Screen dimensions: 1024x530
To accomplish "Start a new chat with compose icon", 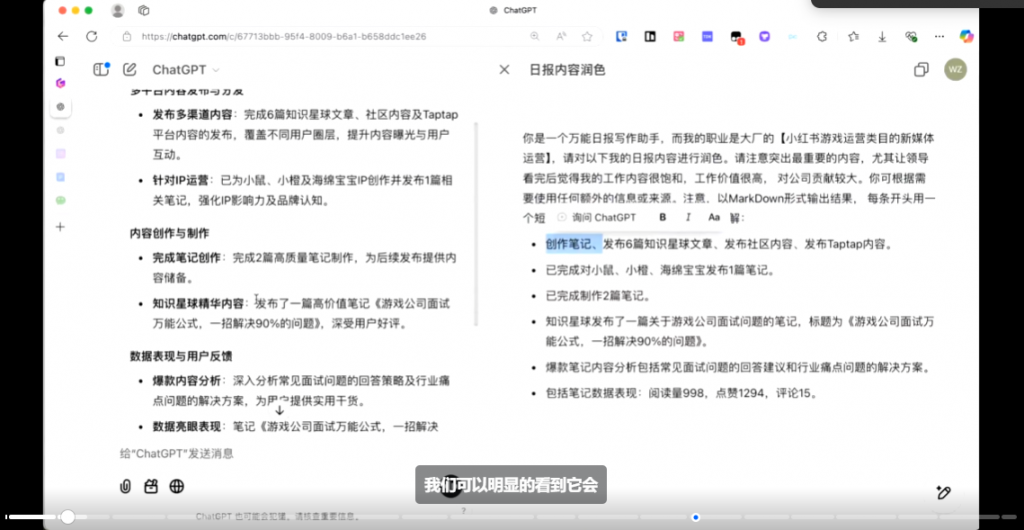I will click(130, 70).
